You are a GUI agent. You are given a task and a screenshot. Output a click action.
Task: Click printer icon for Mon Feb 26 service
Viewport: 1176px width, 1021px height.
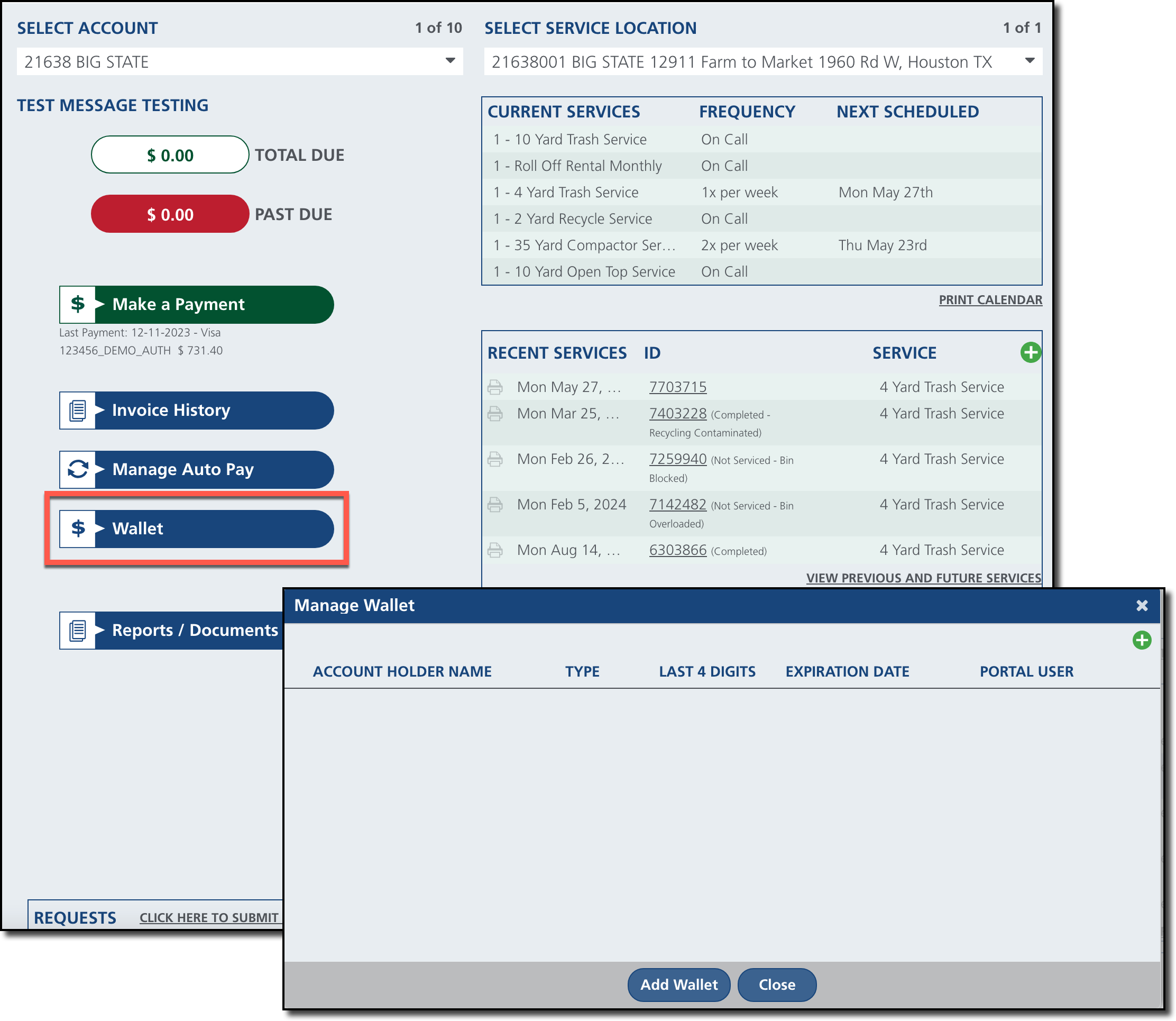[495, 459]
